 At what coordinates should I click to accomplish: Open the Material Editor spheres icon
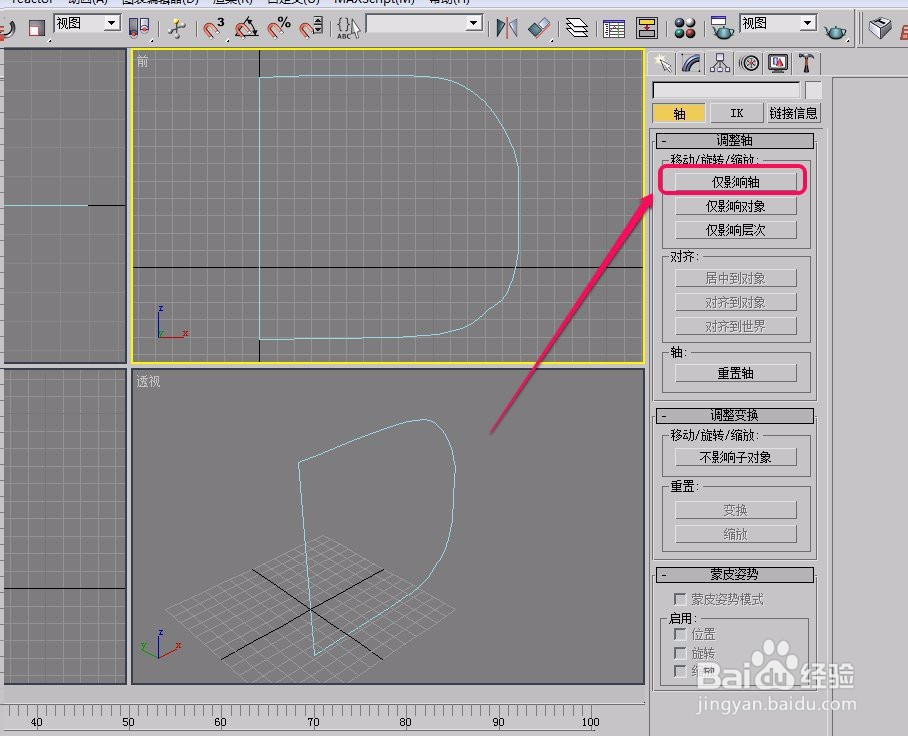pyautogui.click(x=684, y=27)
